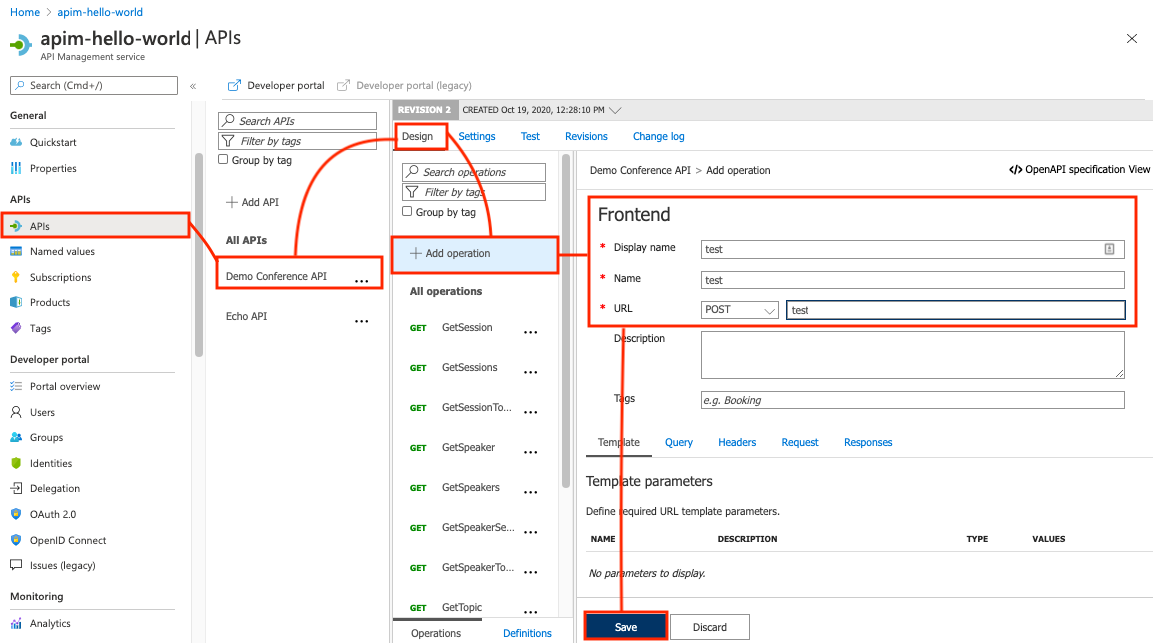The width and height of the screenshot is (1153, 643).
Task: Click Add API
Action: [252, 202]
